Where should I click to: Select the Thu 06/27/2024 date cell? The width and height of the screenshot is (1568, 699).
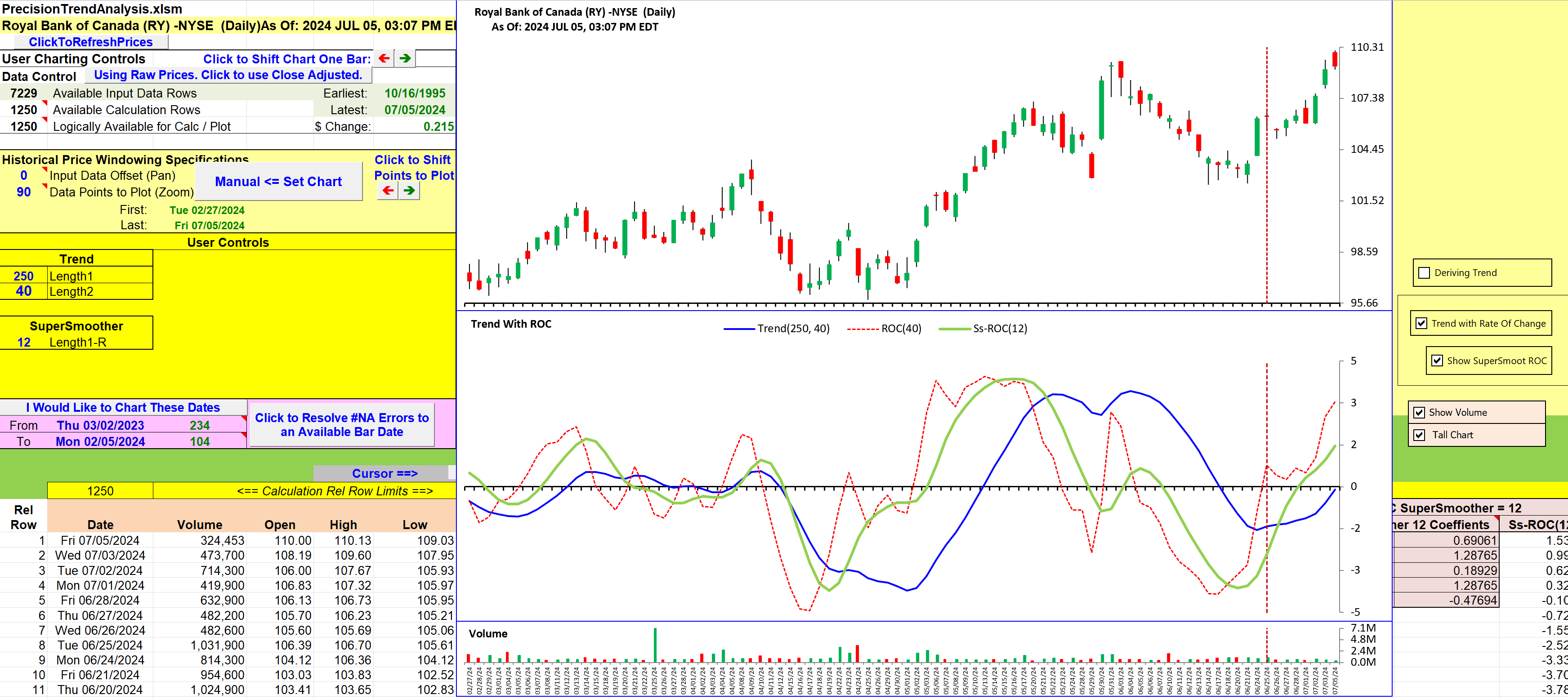tap(100, 615)
